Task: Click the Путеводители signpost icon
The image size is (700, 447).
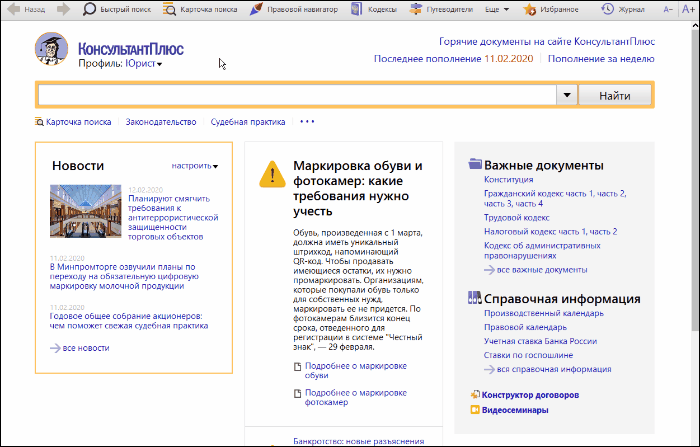Action: point(416,9)
